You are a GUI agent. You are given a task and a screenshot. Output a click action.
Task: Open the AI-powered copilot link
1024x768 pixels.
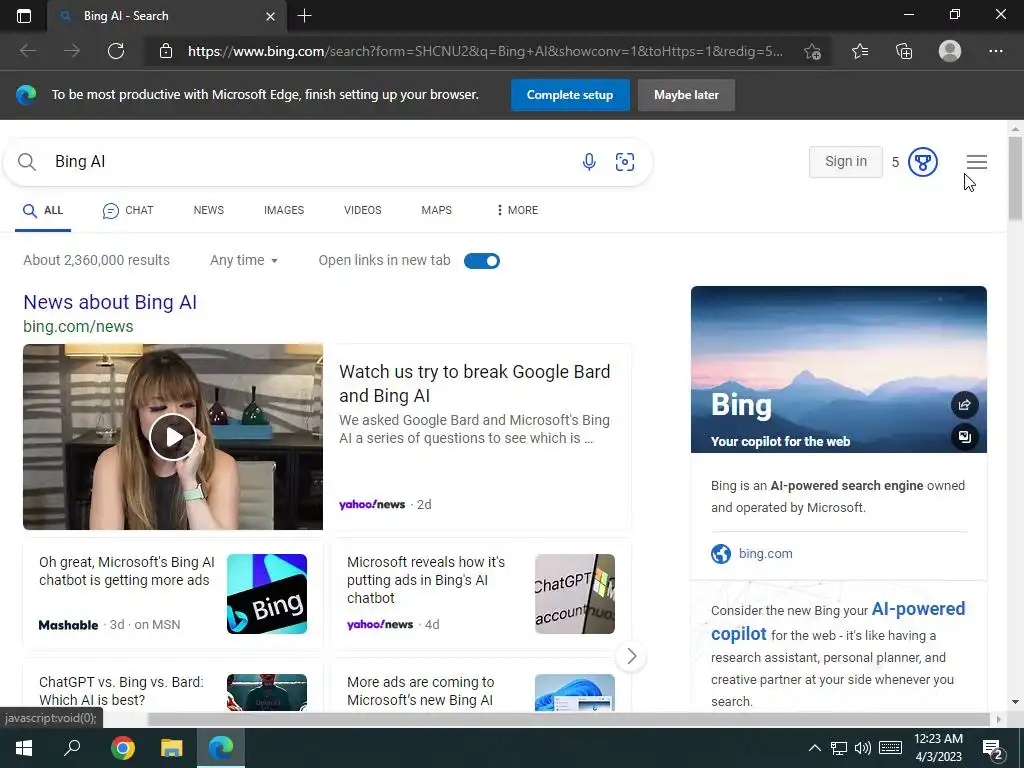837,621
